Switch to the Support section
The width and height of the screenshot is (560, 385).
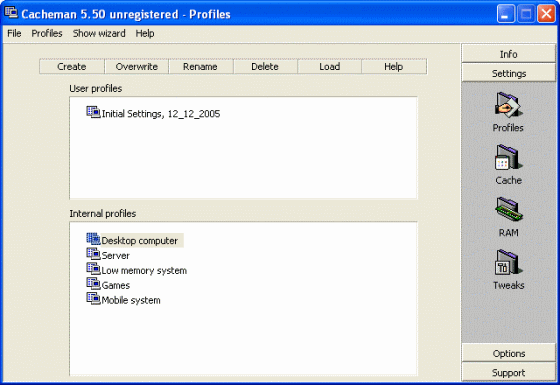click(509, 372)
